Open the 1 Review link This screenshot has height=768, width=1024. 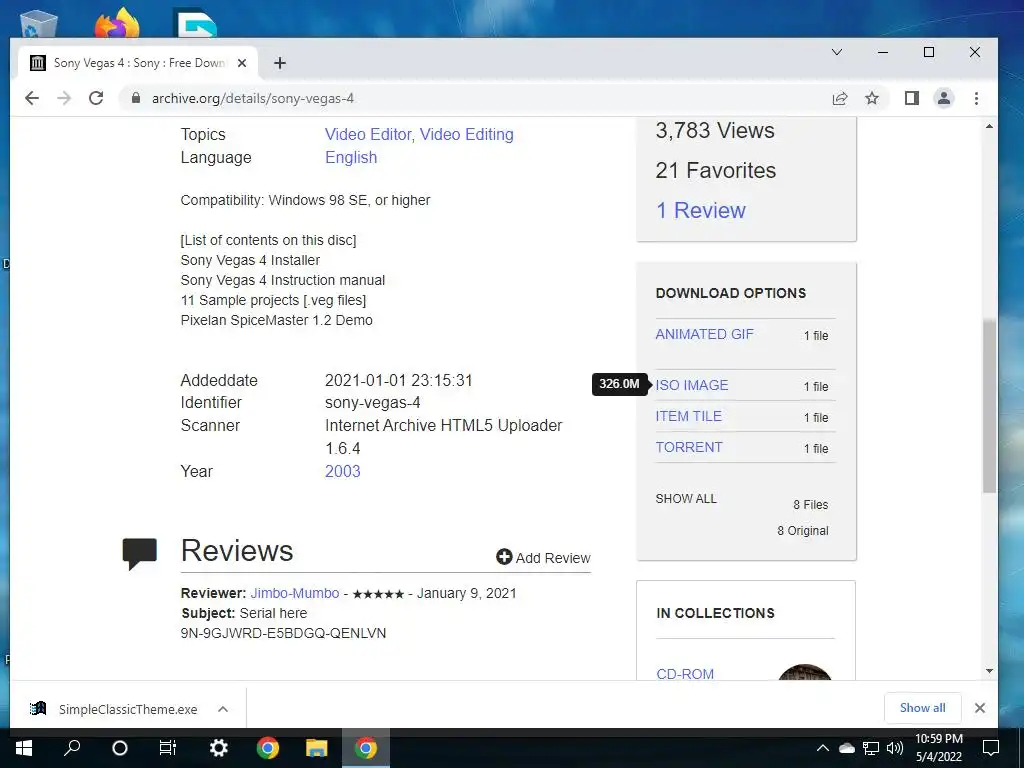coord(701,210)
